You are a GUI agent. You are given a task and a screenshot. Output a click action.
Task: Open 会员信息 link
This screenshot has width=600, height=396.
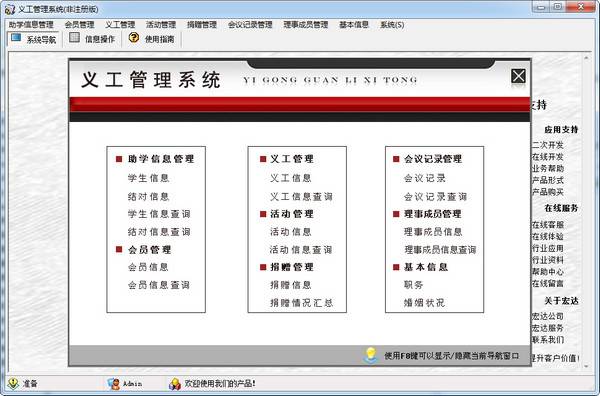point(148,267)
